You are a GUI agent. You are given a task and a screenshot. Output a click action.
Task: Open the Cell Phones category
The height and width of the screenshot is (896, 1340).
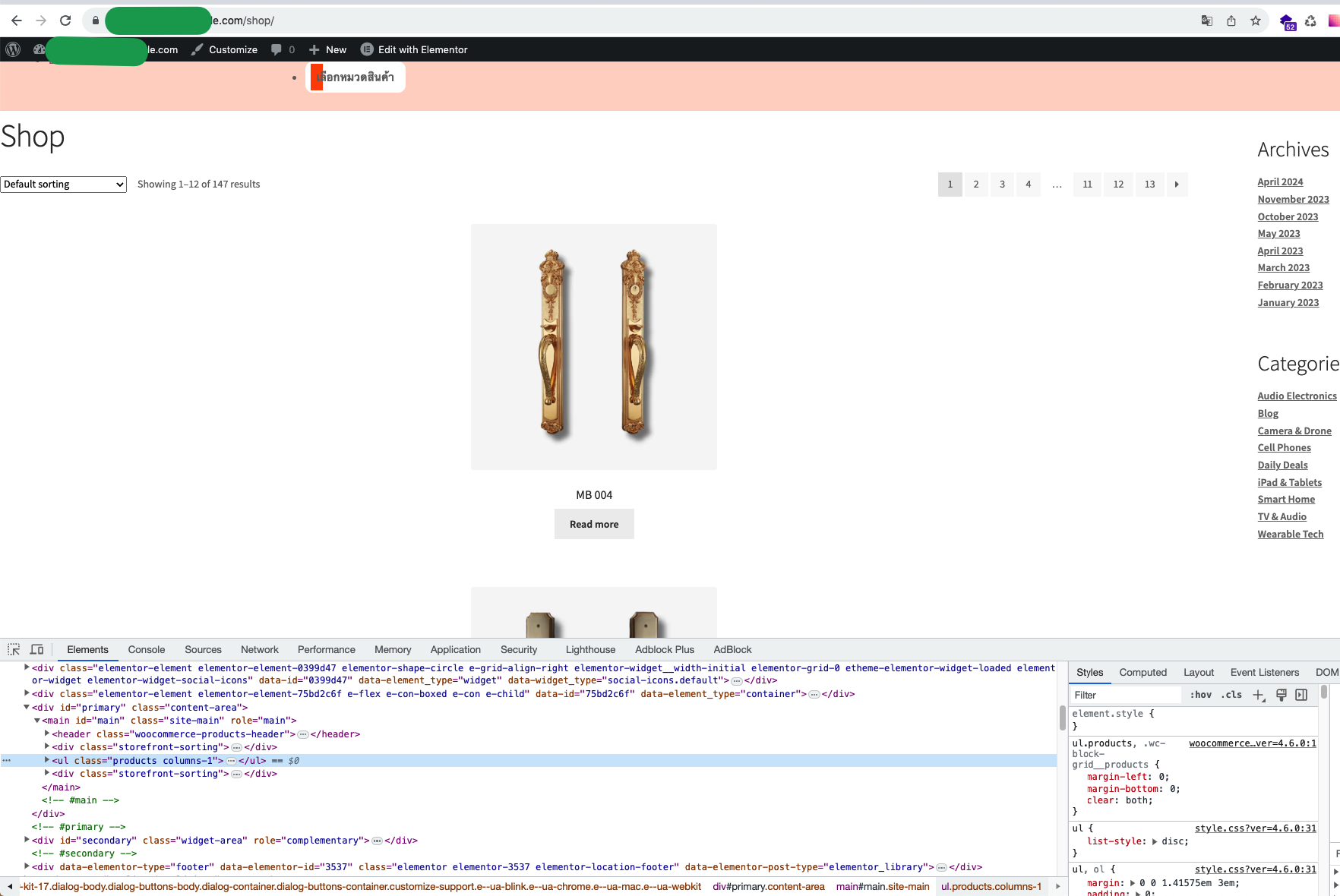point(1284,447)
